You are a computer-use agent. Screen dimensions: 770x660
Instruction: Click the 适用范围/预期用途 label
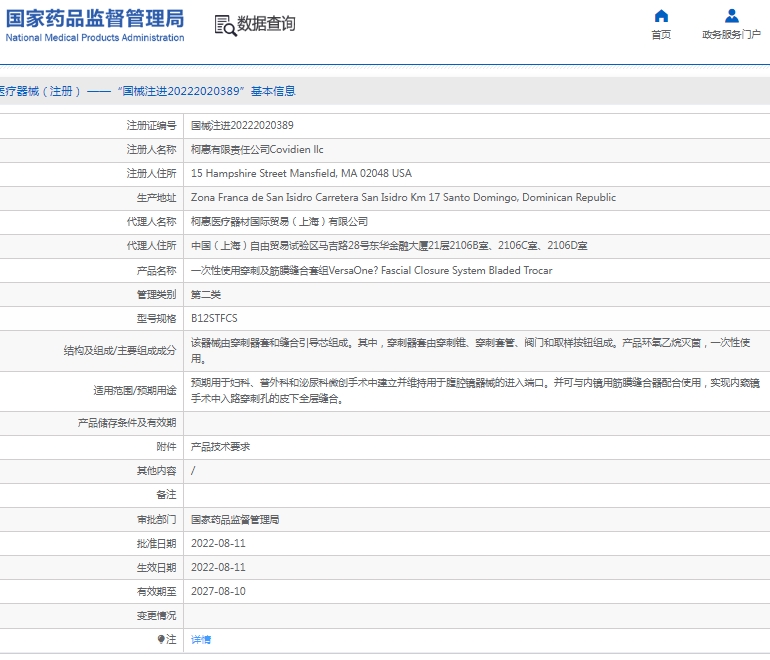point(135,391)
